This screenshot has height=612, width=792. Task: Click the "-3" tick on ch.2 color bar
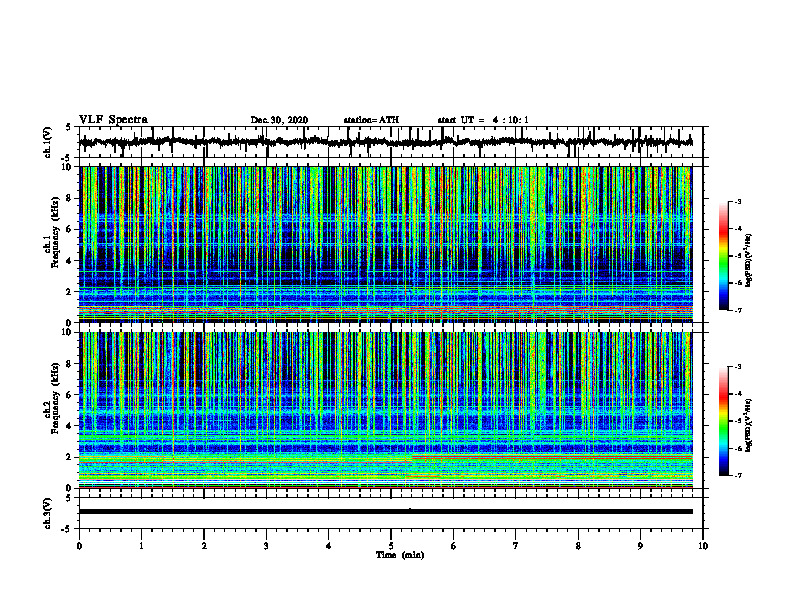pos(737,367)
